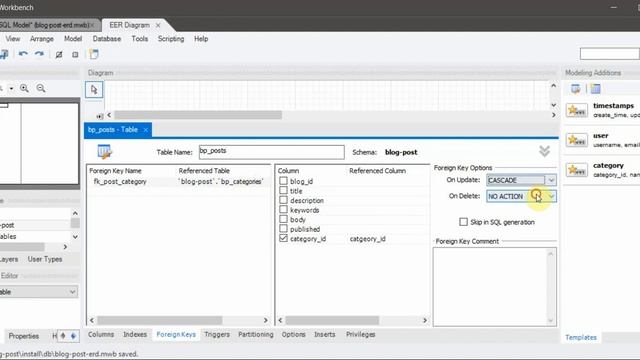Image resolution: width=640 pixels, height=360 pixels.
Task: Check the title column checkbox
Action: [x=283, y=191]
